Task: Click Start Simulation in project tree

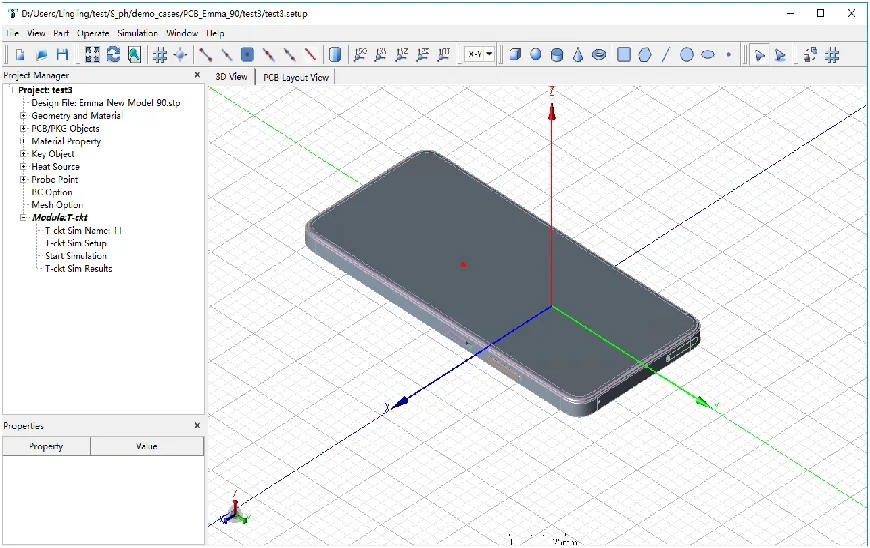Action: [x=76, y=256]
